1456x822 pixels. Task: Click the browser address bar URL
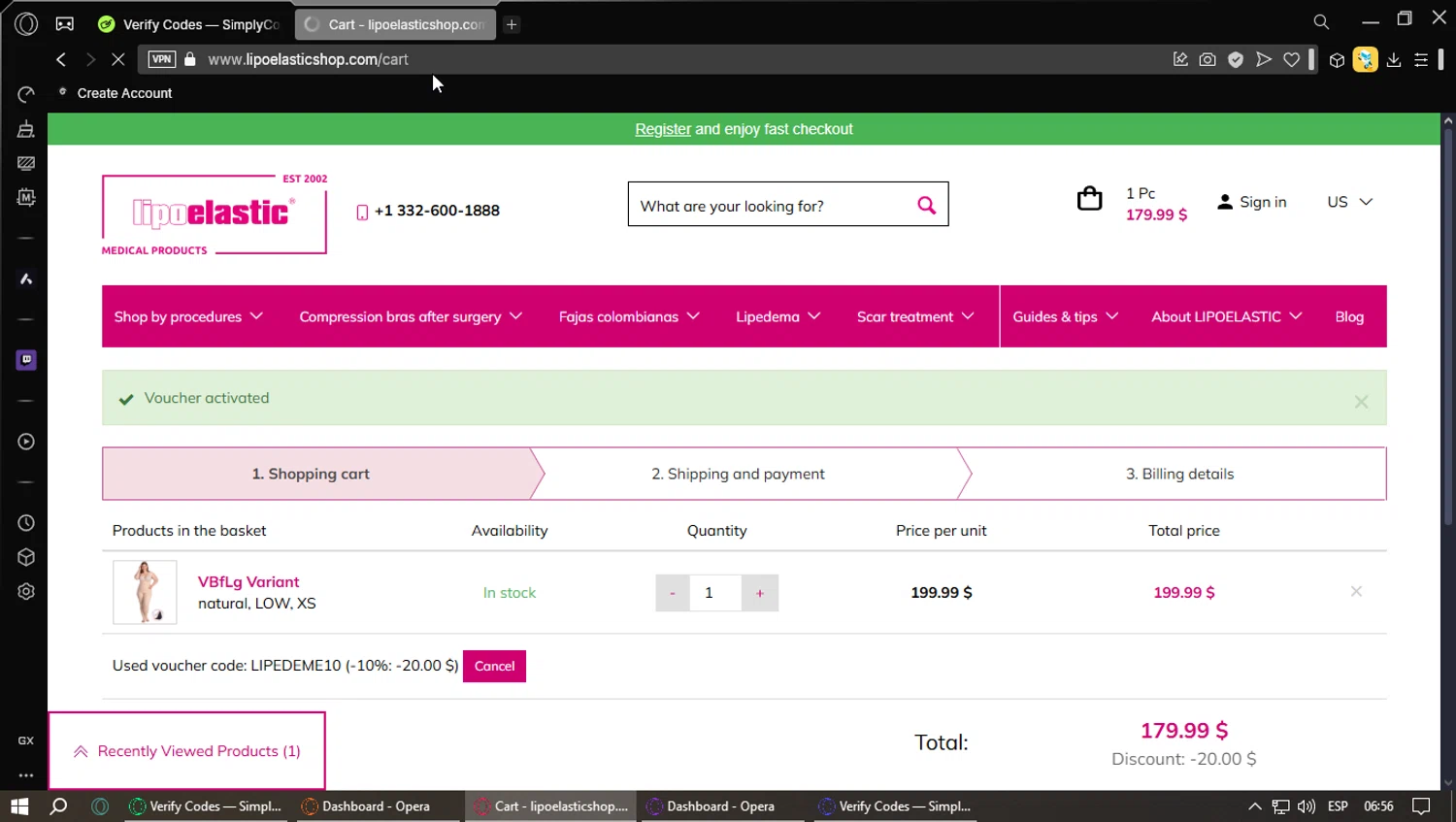(308, 59)
